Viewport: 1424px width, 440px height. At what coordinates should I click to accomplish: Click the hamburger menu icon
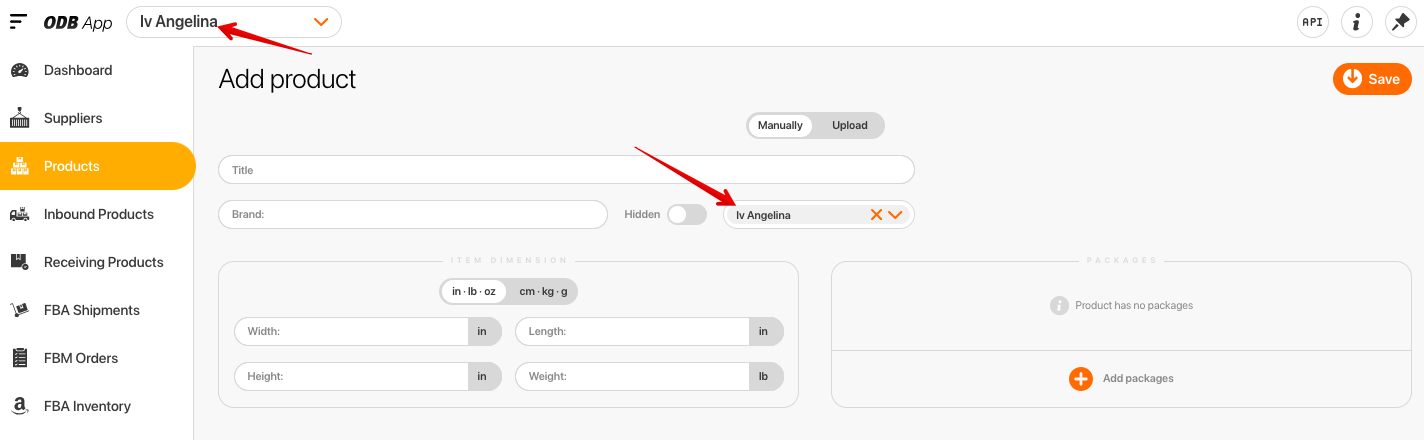coord(18,21)
